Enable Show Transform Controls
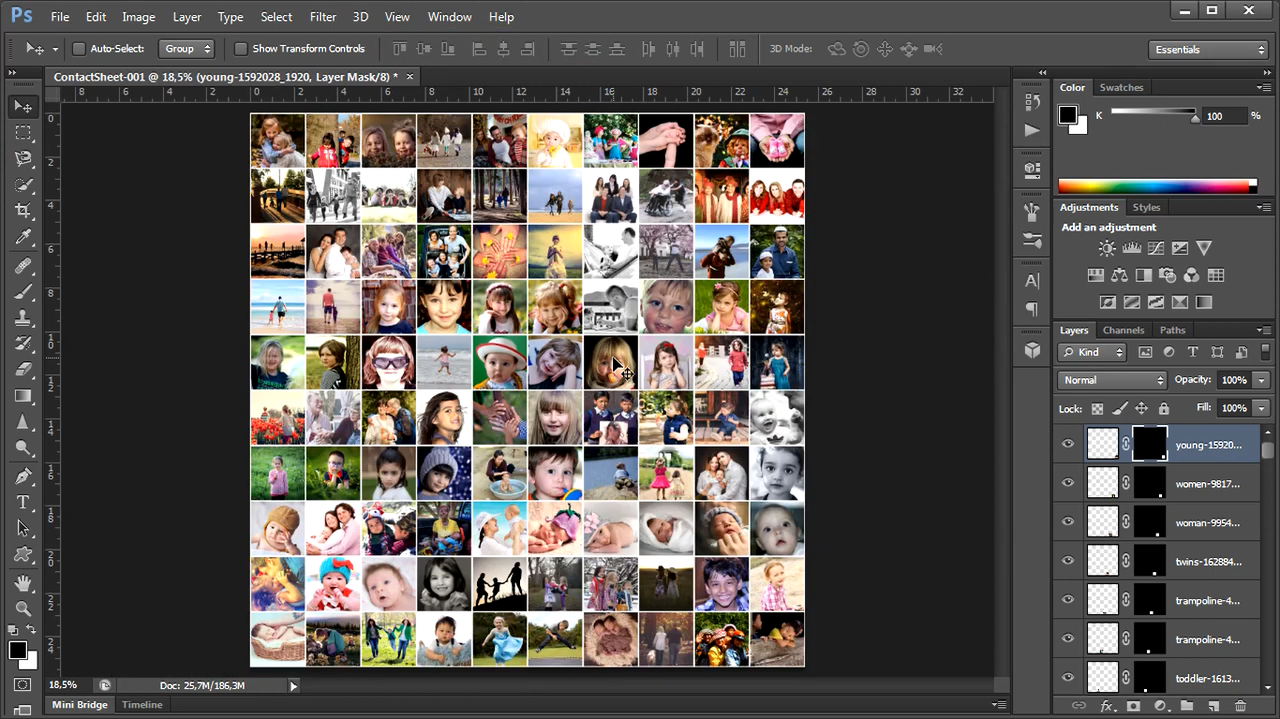Viewport: 1280px width, 719px height. coord(241,48)
